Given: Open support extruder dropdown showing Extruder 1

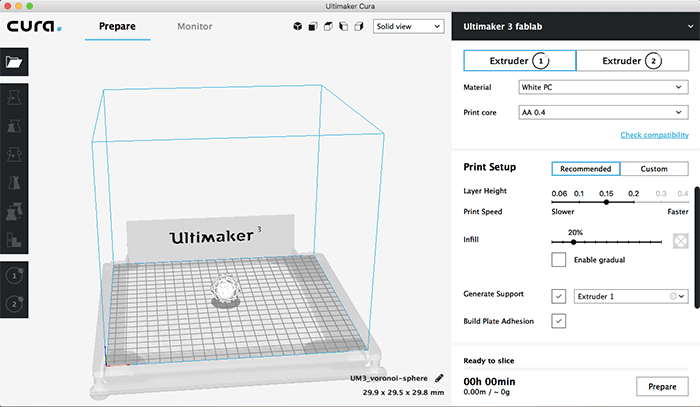Looking at the screenshot, I should click(631, 296).
